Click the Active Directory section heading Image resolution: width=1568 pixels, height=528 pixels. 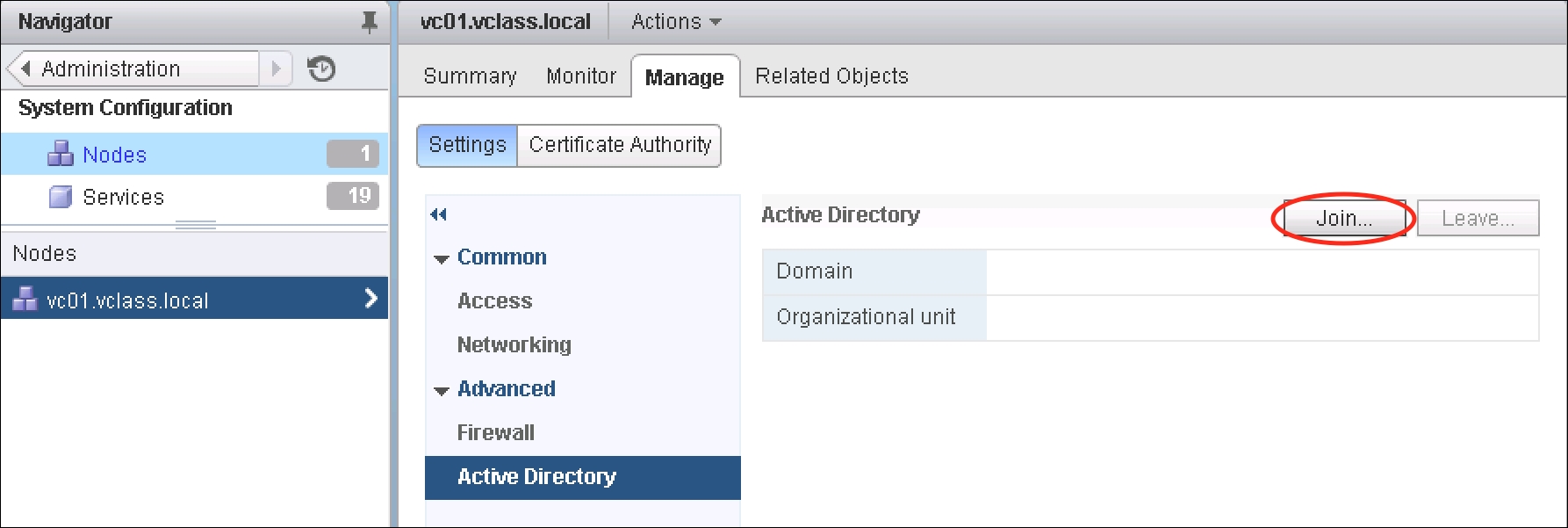[841, 215]
